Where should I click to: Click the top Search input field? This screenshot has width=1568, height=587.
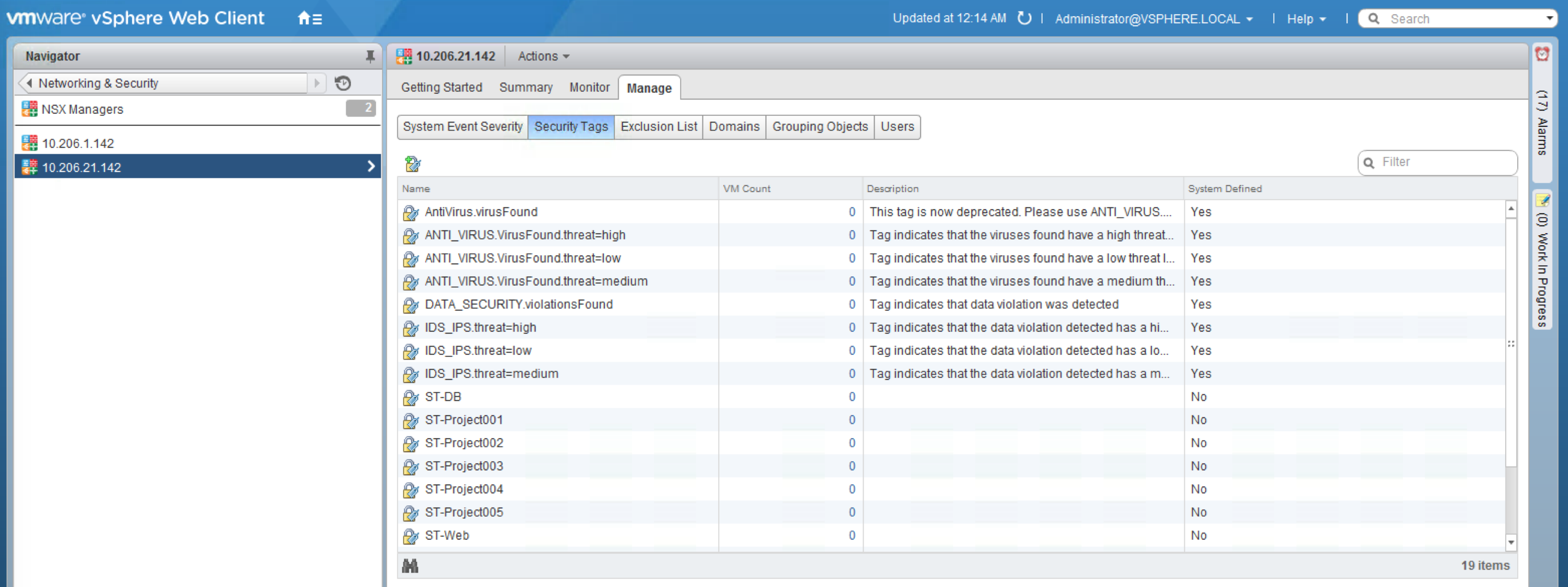[x=1458, y=19]
